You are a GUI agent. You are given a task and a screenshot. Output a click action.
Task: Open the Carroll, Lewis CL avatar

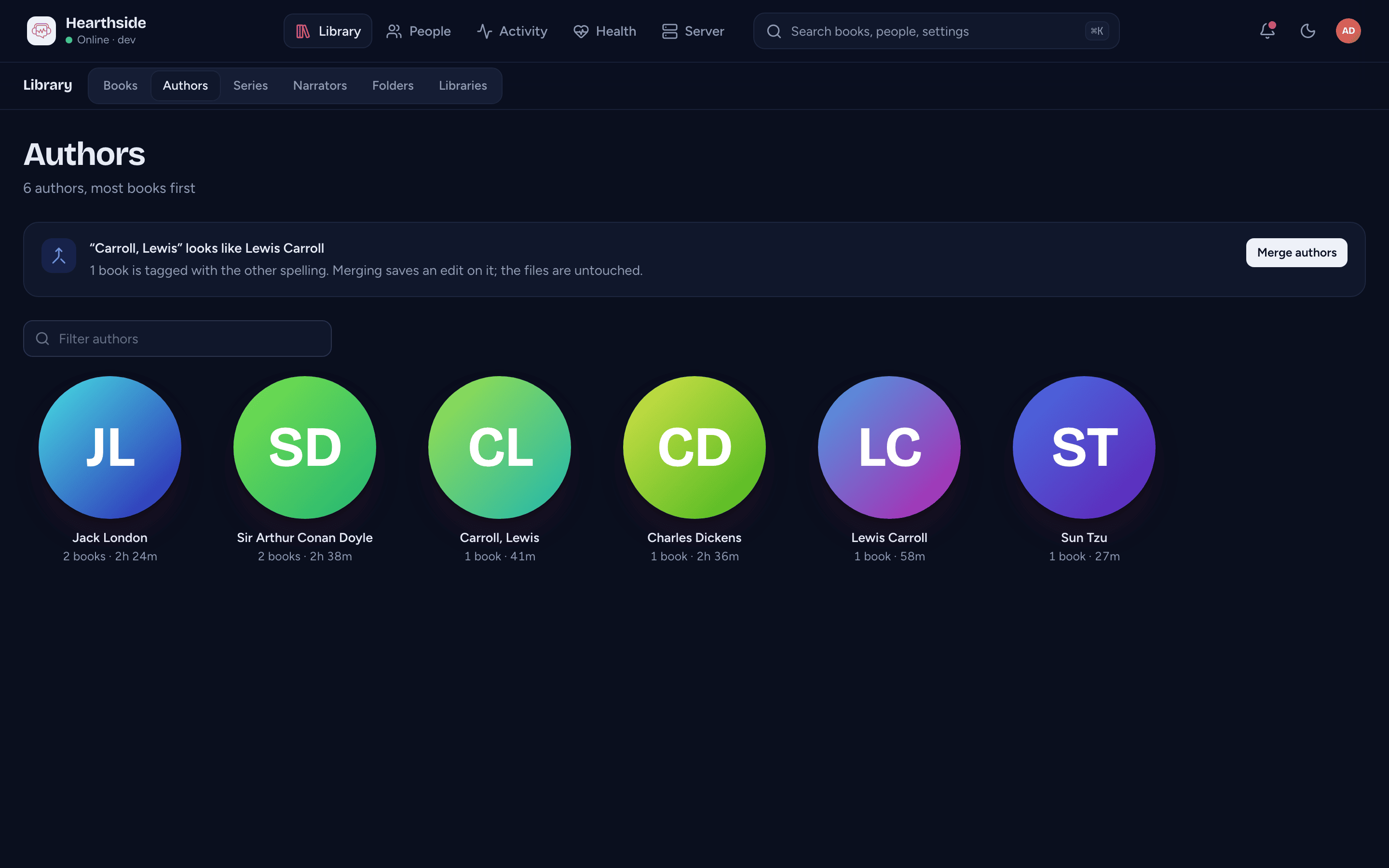pyautogui.click(x=499, y=447)
